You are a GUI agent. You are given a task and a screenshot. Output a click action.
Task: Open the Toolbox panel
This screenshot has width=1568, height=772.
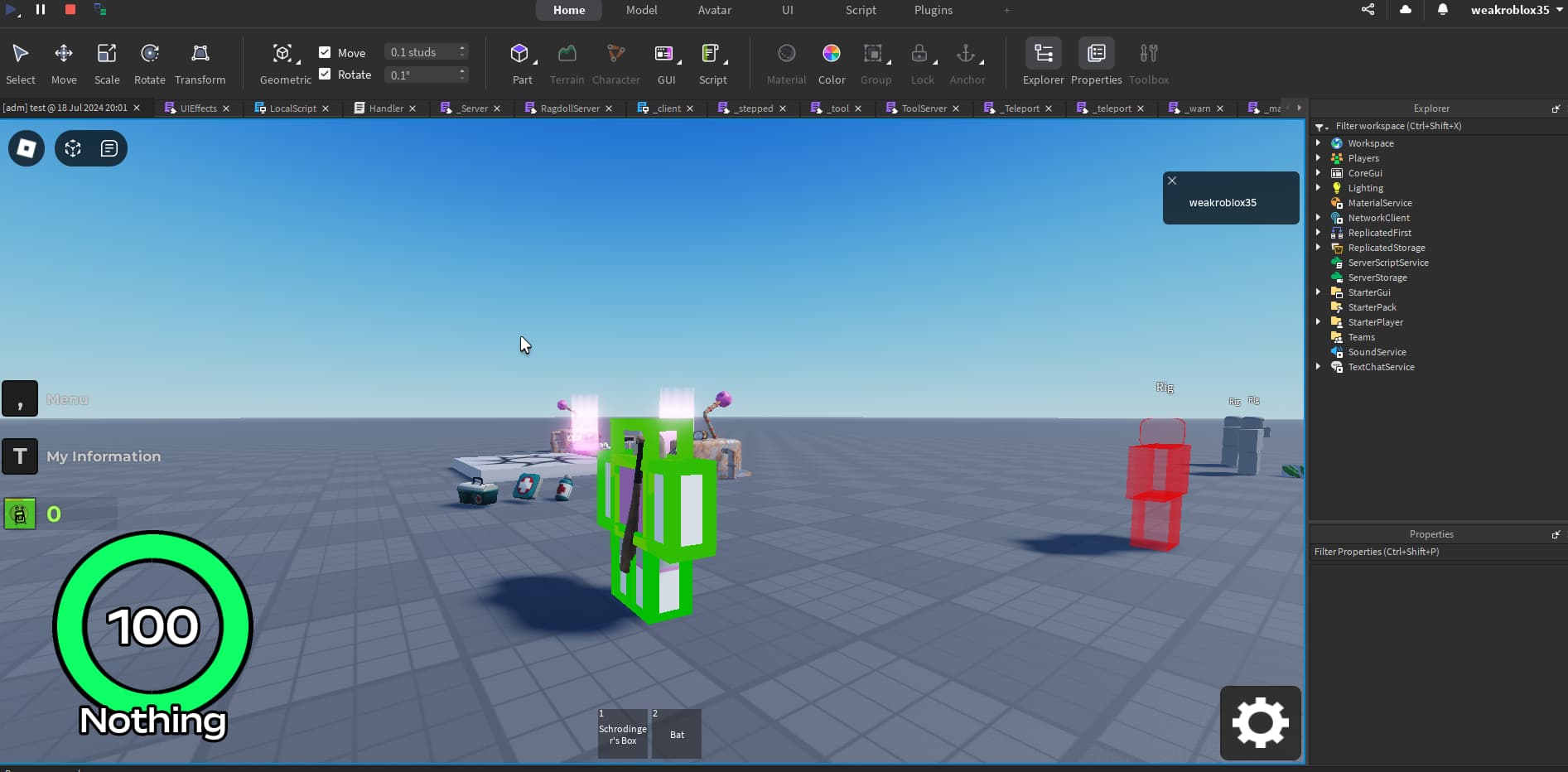1148,62
